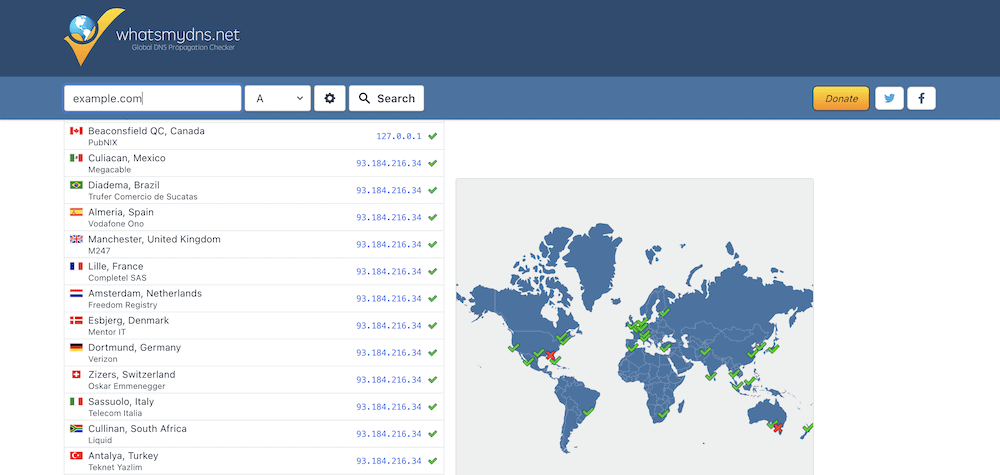This screenshot has height=475, width=1000.
Task: Click green checkmark for Beaconsfield QC row
Action: [432, 136]
